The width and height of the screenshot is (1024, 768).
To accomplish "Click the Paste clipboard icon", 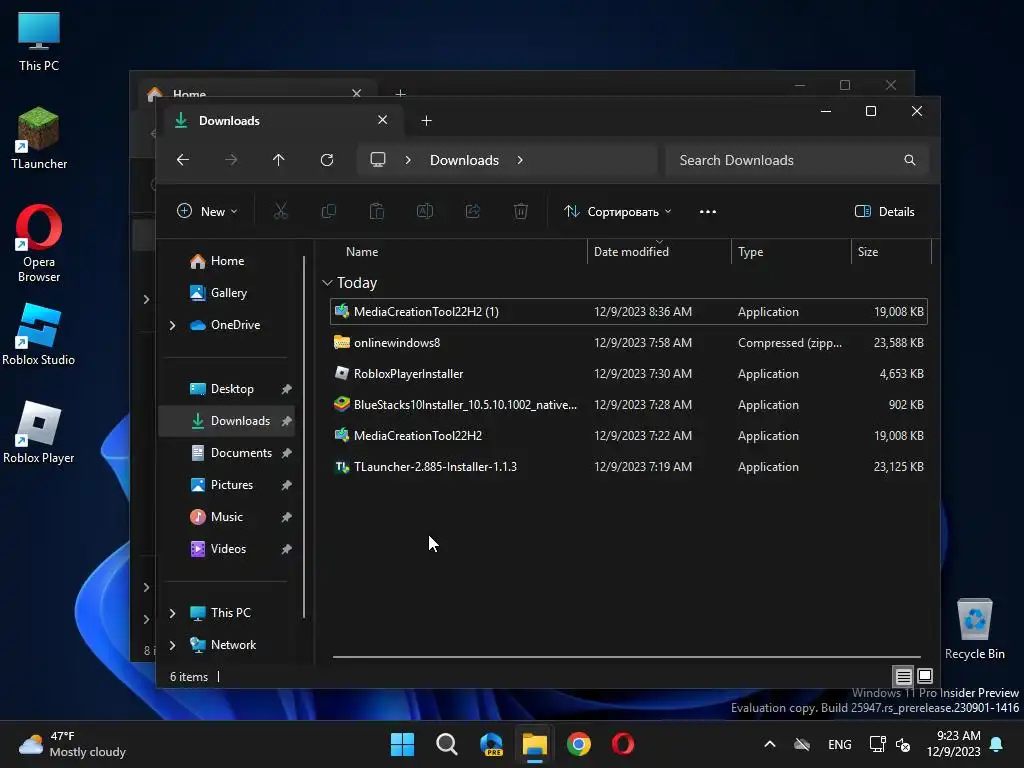I will 377,212.
